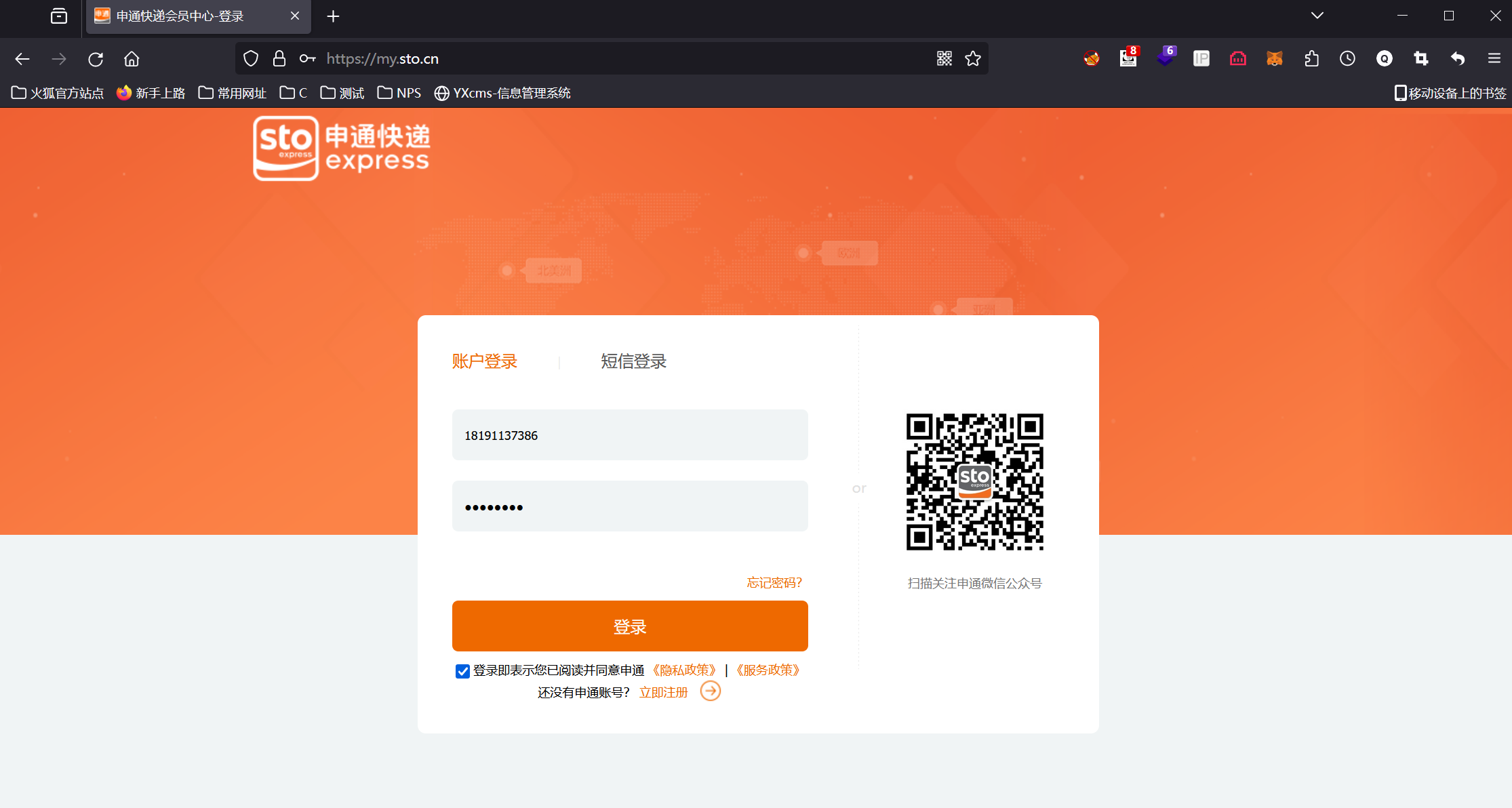Close the 申通快递会员中心-登录 tab

(x=295, y=16)
